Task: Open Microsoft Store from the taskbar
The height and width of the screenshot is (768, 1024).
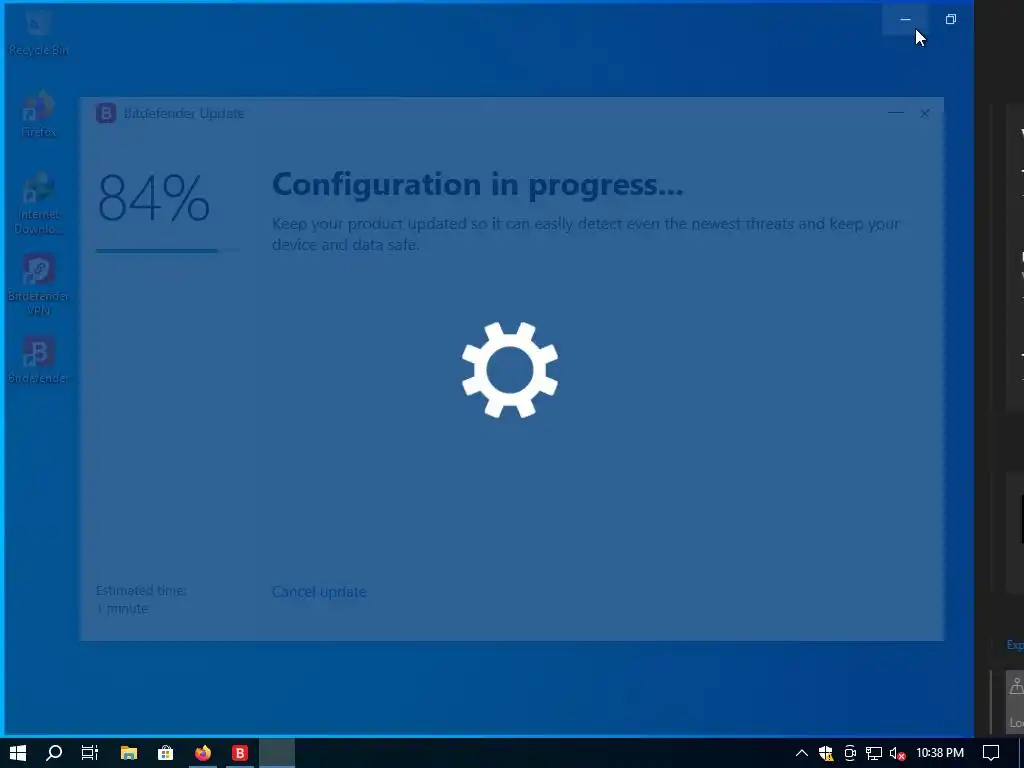Action: click(x=166, y=753)
